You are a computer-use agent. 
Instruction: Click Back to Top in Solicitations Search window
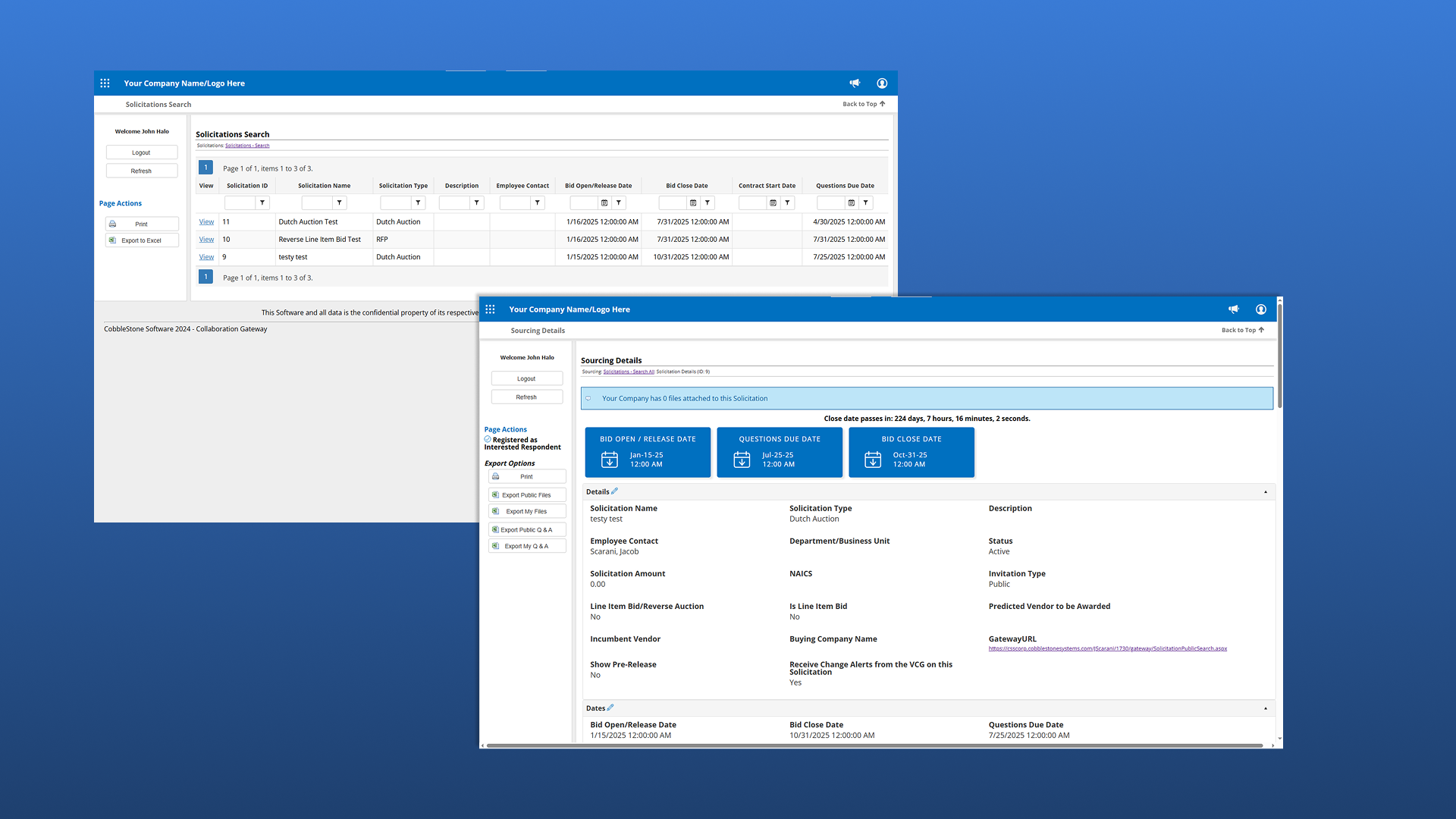click(x=864, y=104)
